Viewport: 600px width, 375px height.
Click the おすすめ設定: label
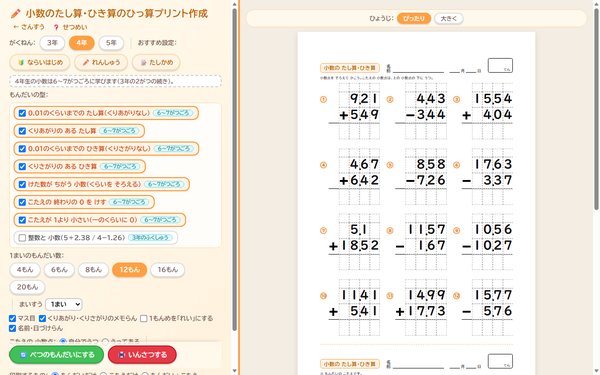click(157, 43)
